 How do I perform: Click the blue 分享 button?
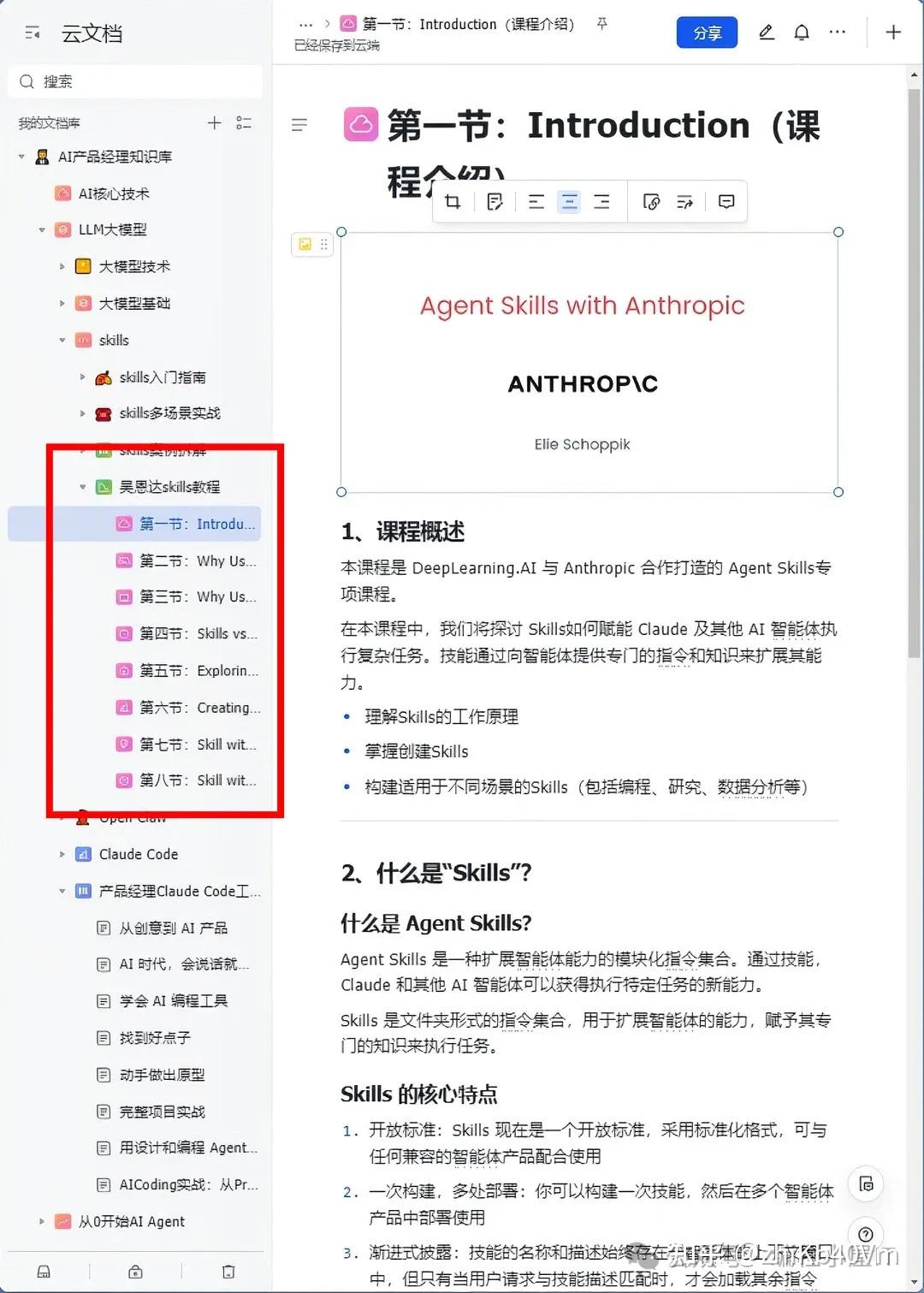(707, 33)
